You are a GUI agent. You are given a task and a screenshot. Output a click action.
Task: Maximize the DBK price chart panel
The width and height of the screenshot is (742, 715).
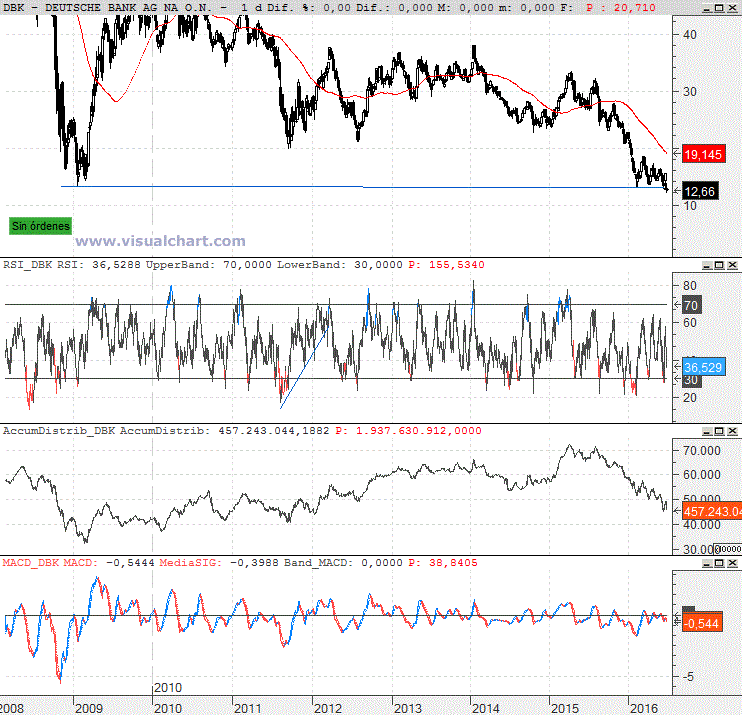click(719, 8)
